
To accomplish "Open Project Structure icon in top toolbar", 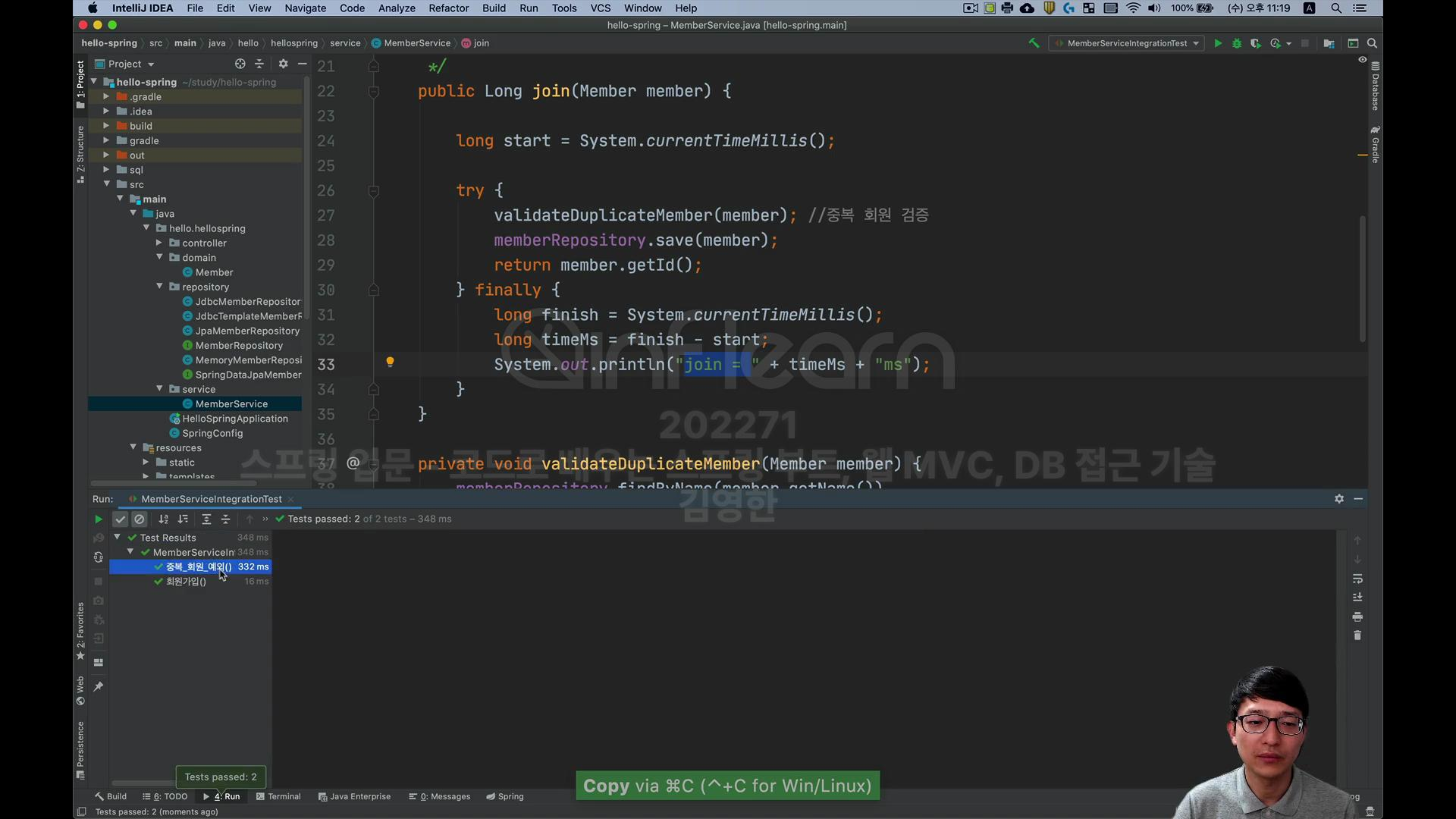I will point(1329,43).
